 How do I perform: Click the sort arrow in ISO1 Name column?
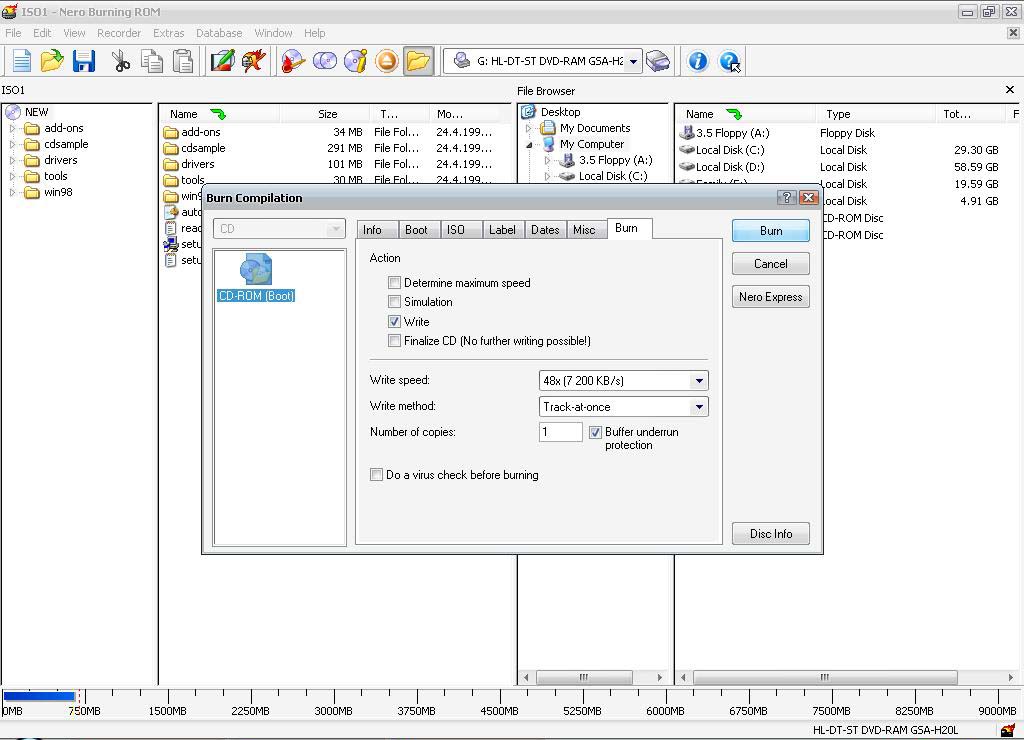click(x=218, y=114)
